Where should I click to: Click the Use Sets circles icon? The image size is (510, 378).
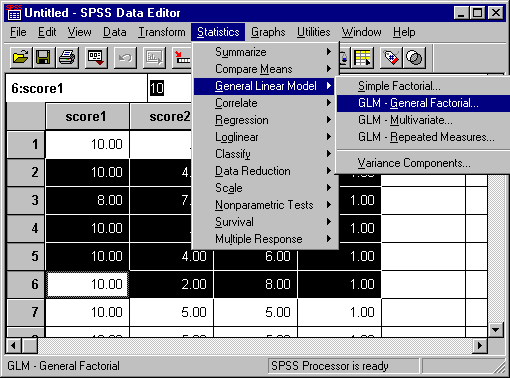(x=414, y=58)
